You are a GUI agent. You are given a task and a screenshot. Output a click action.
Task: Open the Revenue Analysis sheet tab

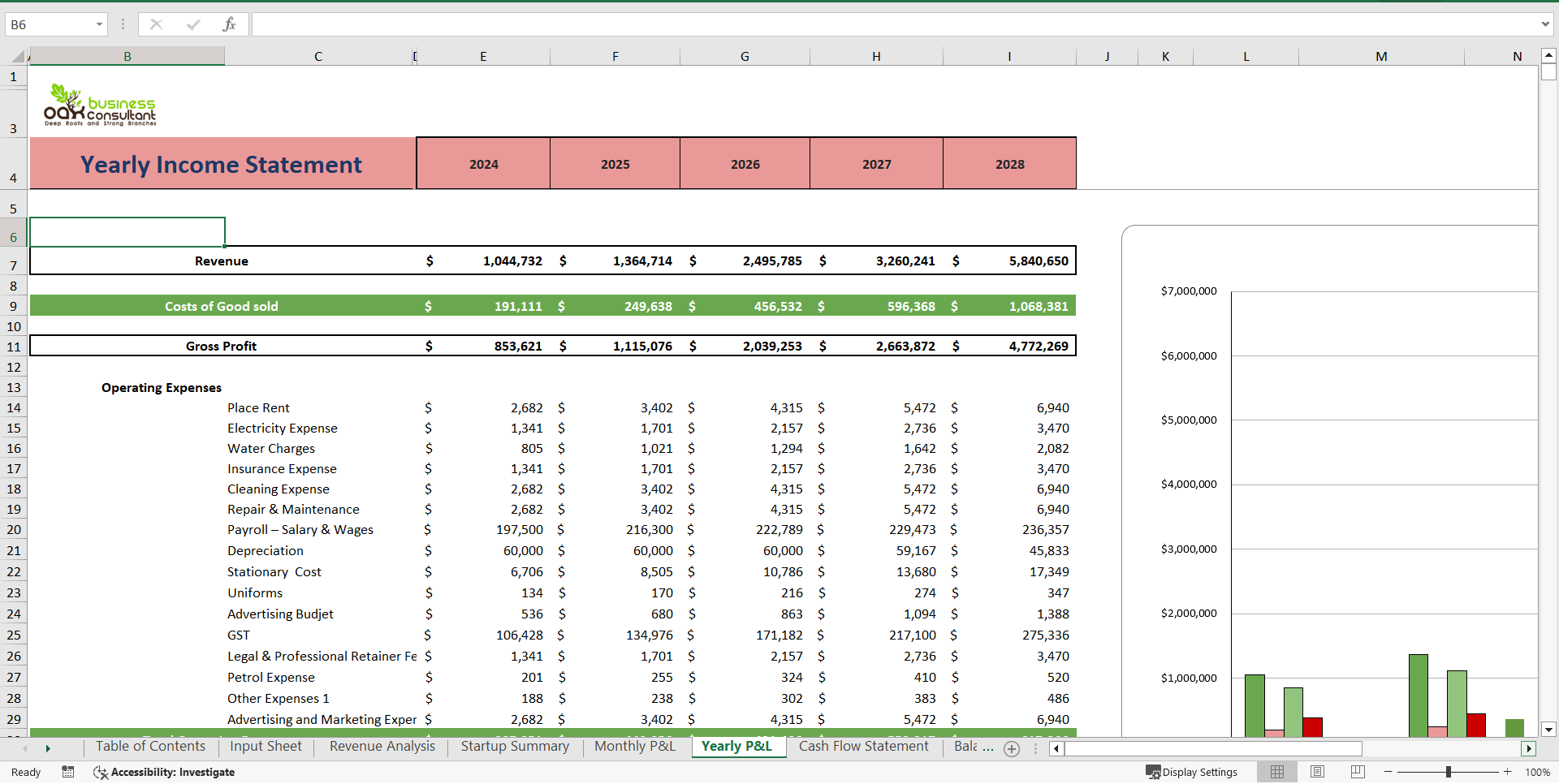[x=382, y=747]
